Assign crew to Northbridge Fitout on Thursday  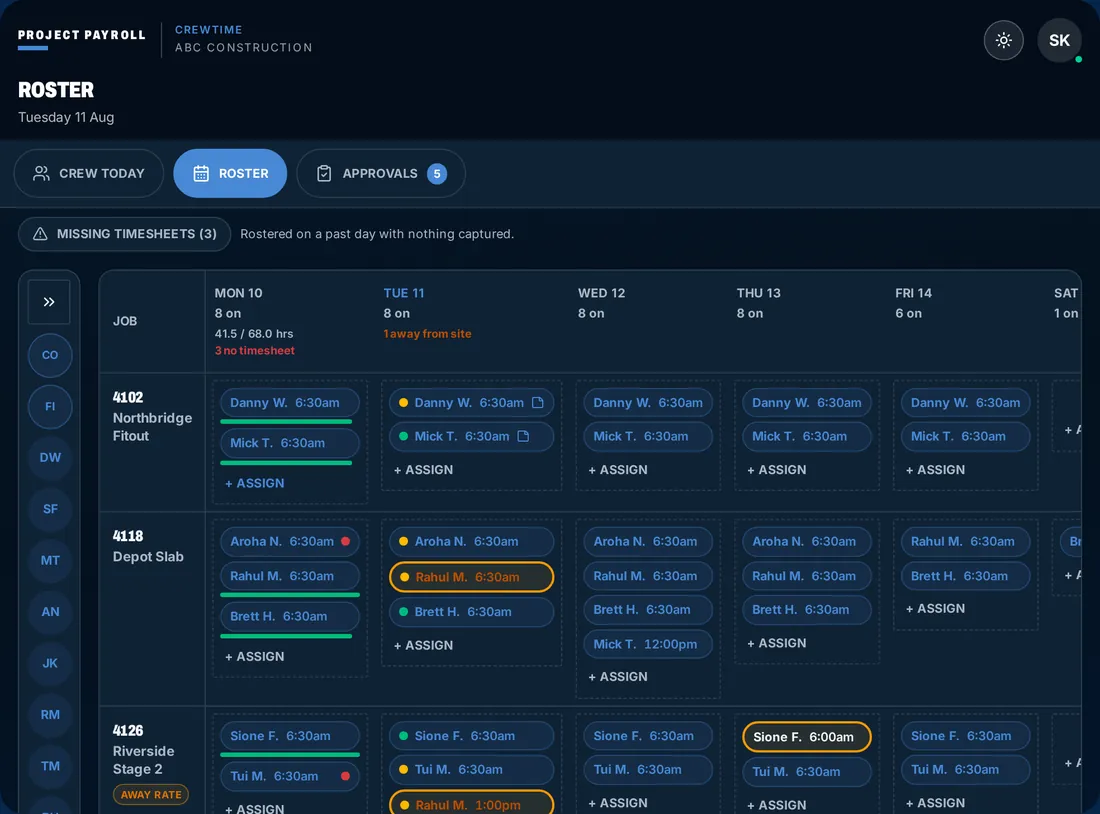coord(776,469)
